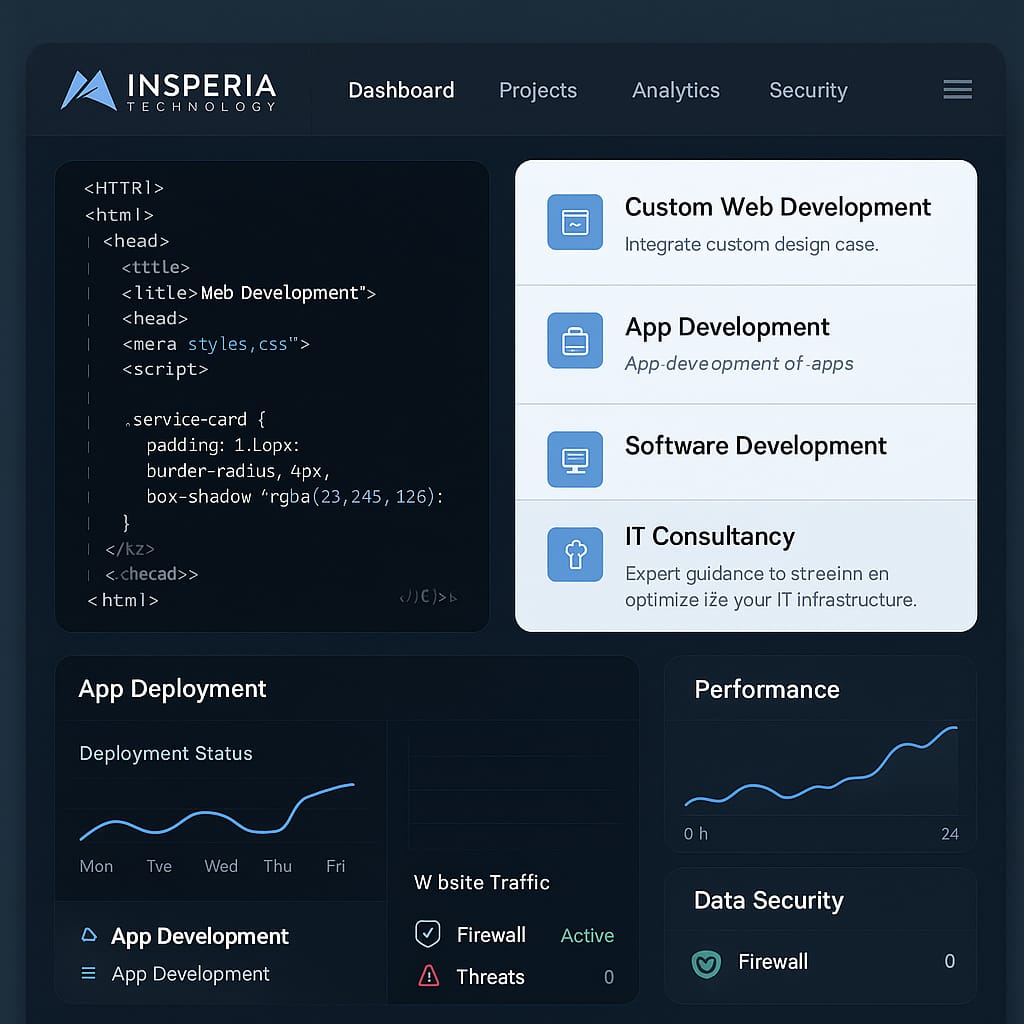Select the Software Development service title

[756, 445]
